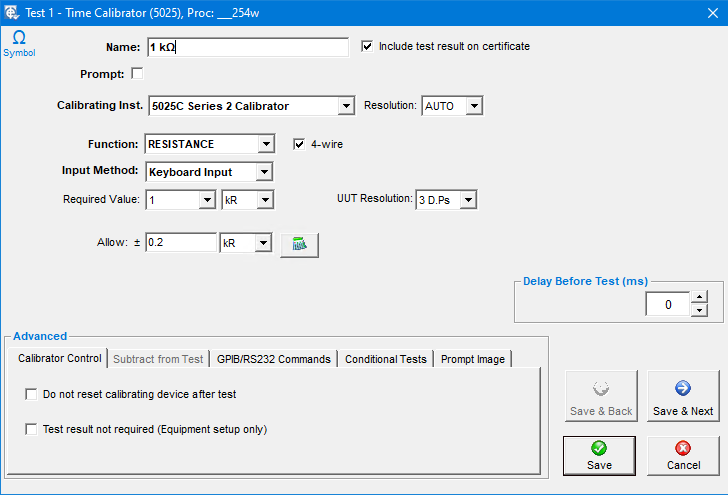Click the Name text field

coord(246,47)
